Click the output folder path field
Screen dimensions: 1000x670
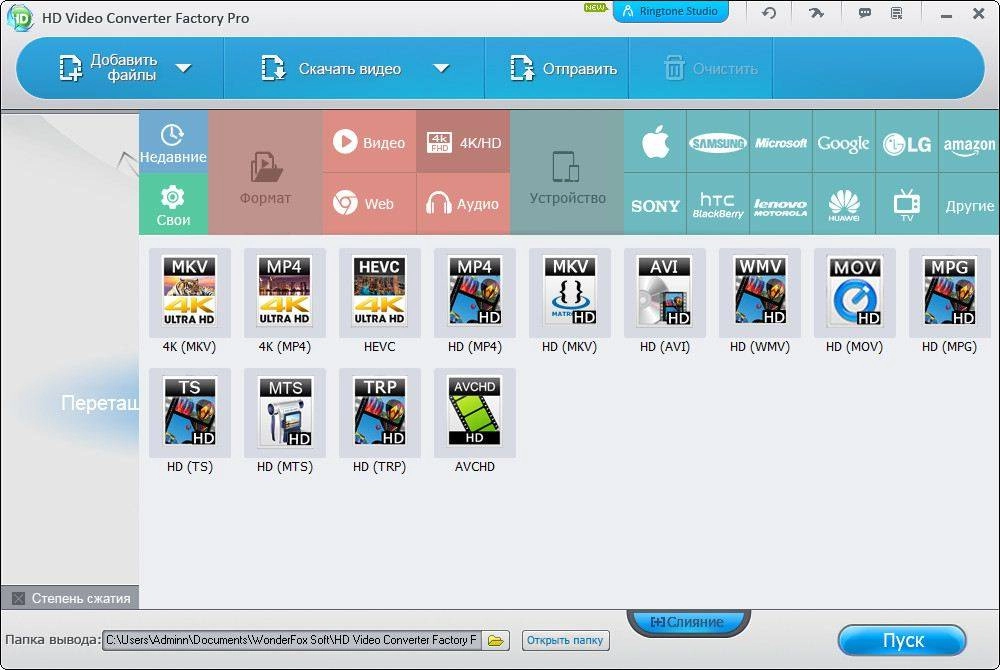click(292, 639)
